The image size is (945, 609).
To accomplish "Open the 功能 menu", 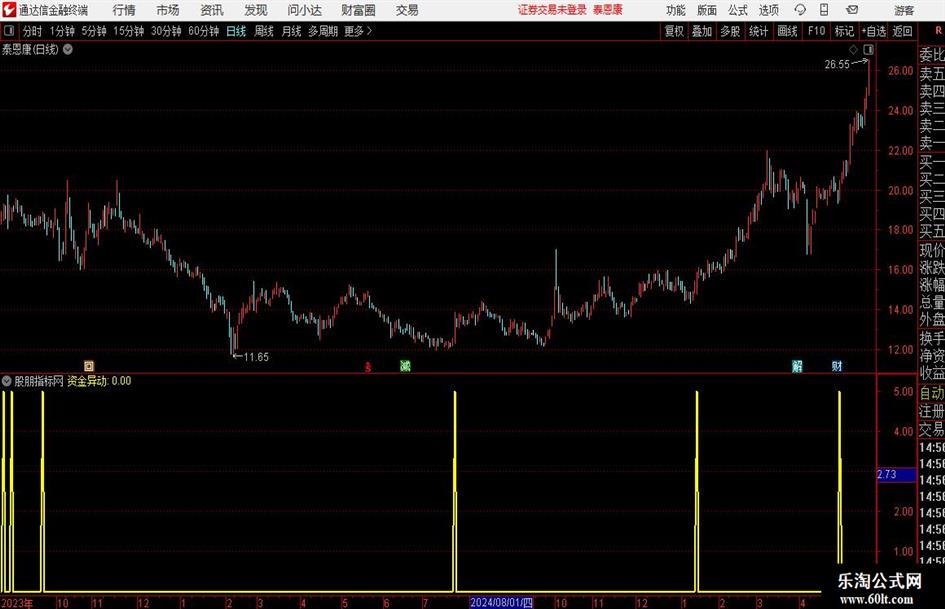I will 676,10.
